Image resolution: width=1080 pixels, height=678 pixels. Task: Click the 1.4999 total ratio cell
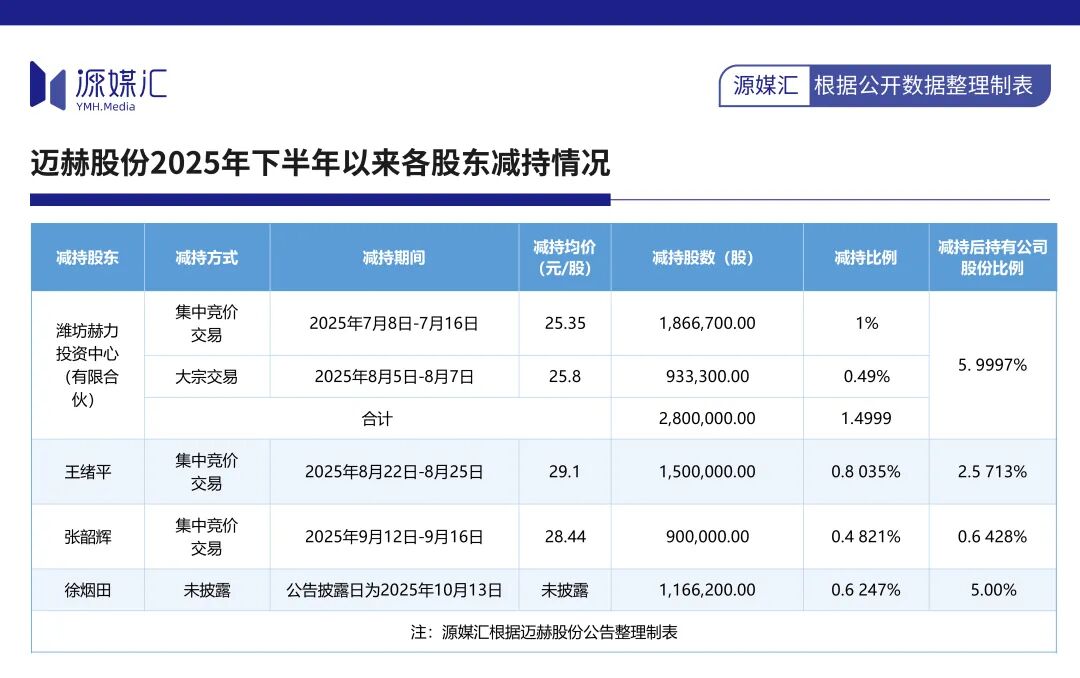click(866, 418)
